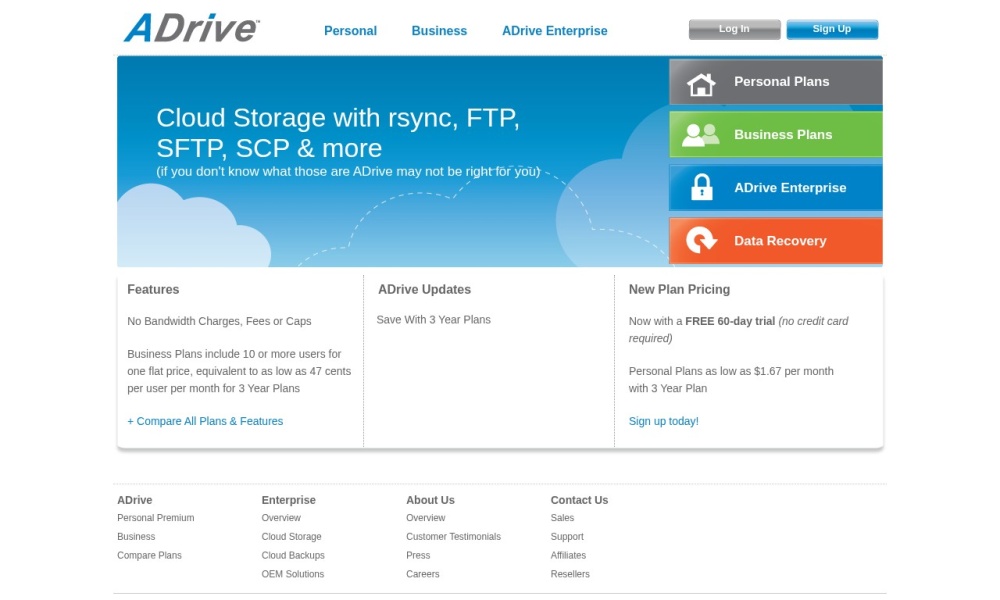Click the Data Recovery arrow icon
The image size is (1000, 600).
click(701, 241)
